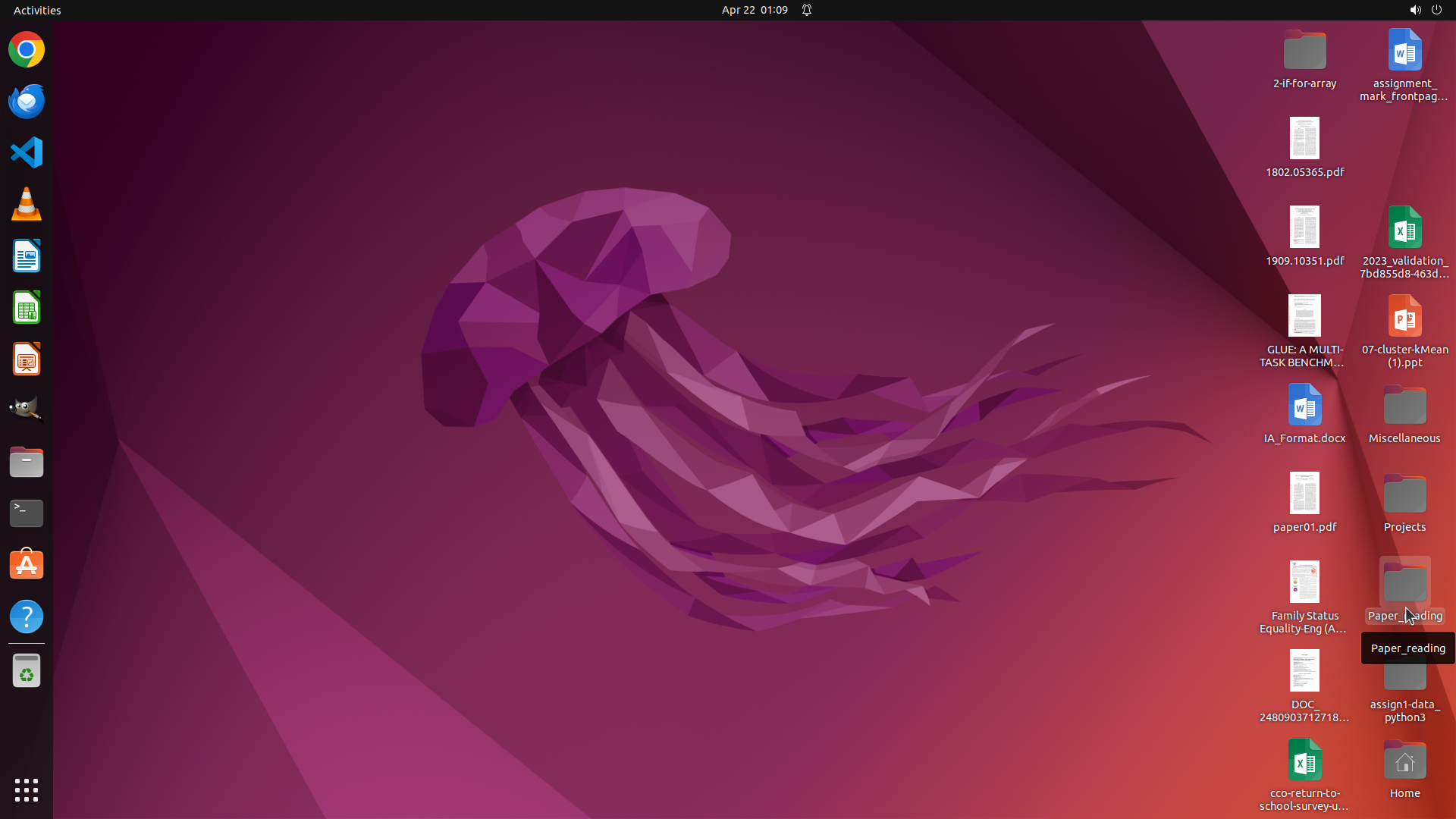Launch LibreOffice Calc spreadsheet app
Viewport: 1456px width, 819px height.
tap(27, 308)
